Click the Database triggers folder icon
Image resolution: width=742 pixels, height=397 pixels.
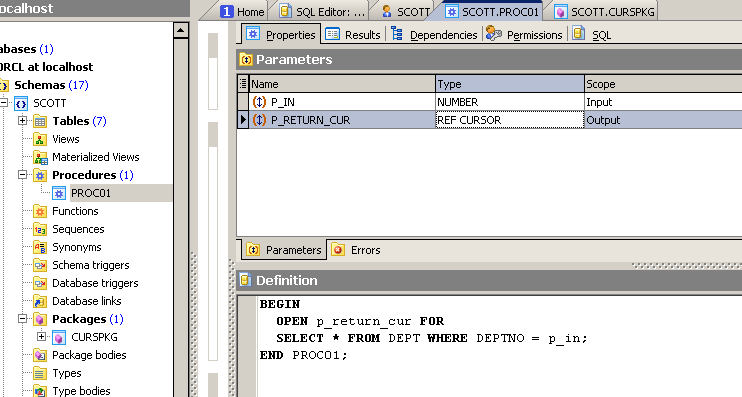(x=40, y=283)
